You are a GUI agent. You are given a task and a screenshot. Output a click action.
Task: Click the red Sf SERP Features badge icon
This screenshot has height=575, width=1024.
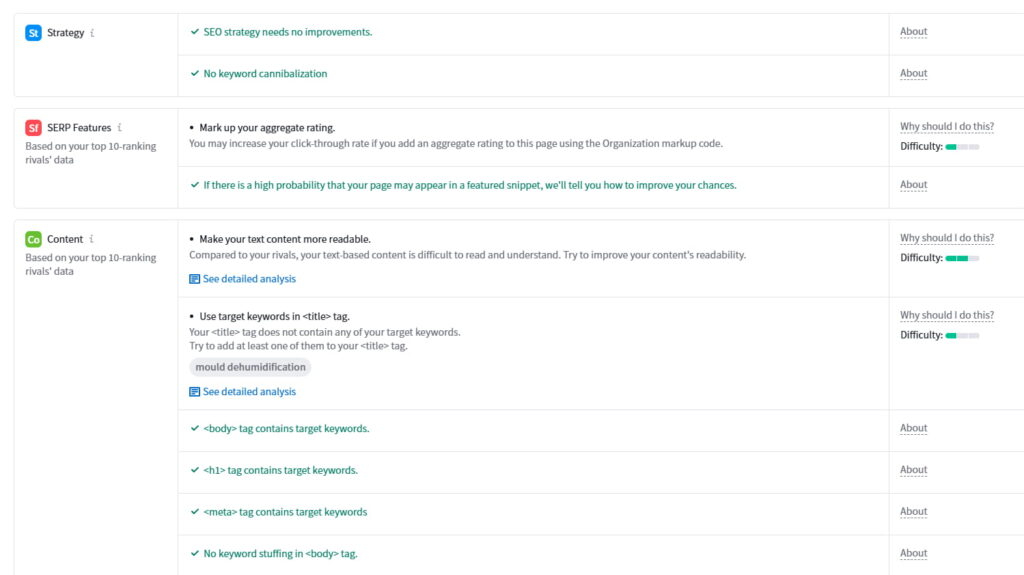(33, 127)
